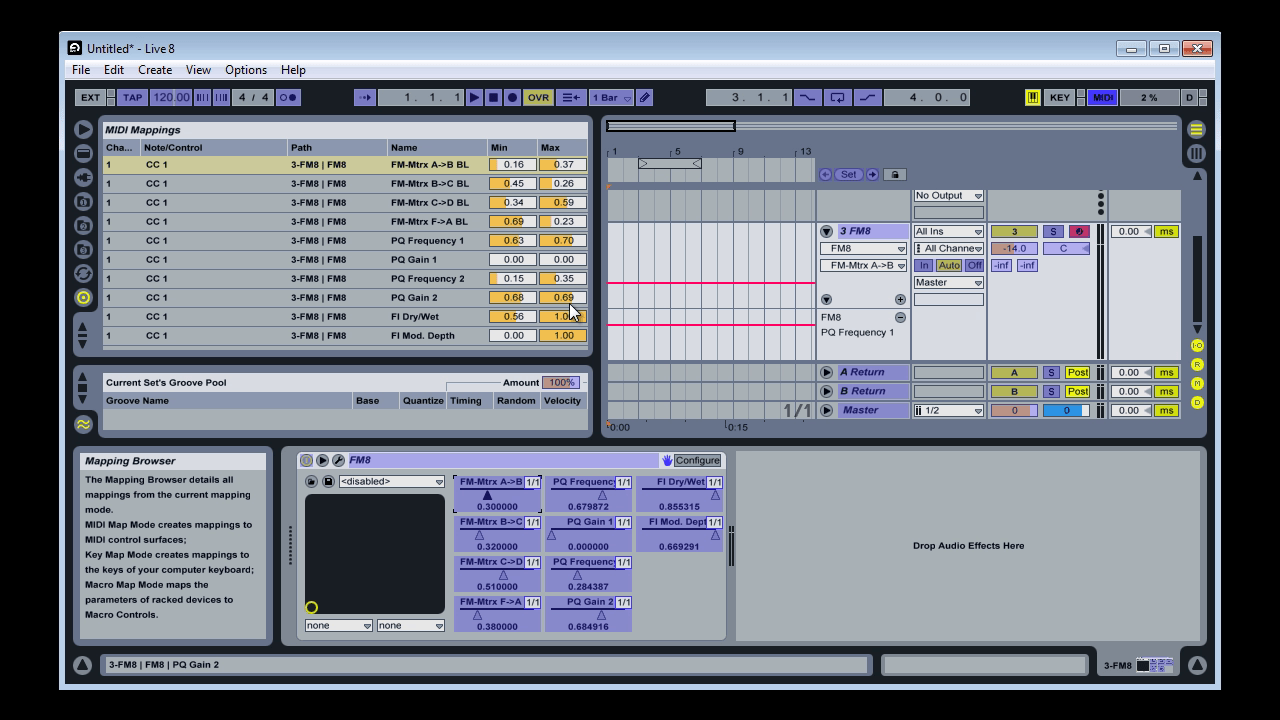Click the Phase Nudge Up button
The width and height of the screenshot is (1280, 720).
coord(221,97)
